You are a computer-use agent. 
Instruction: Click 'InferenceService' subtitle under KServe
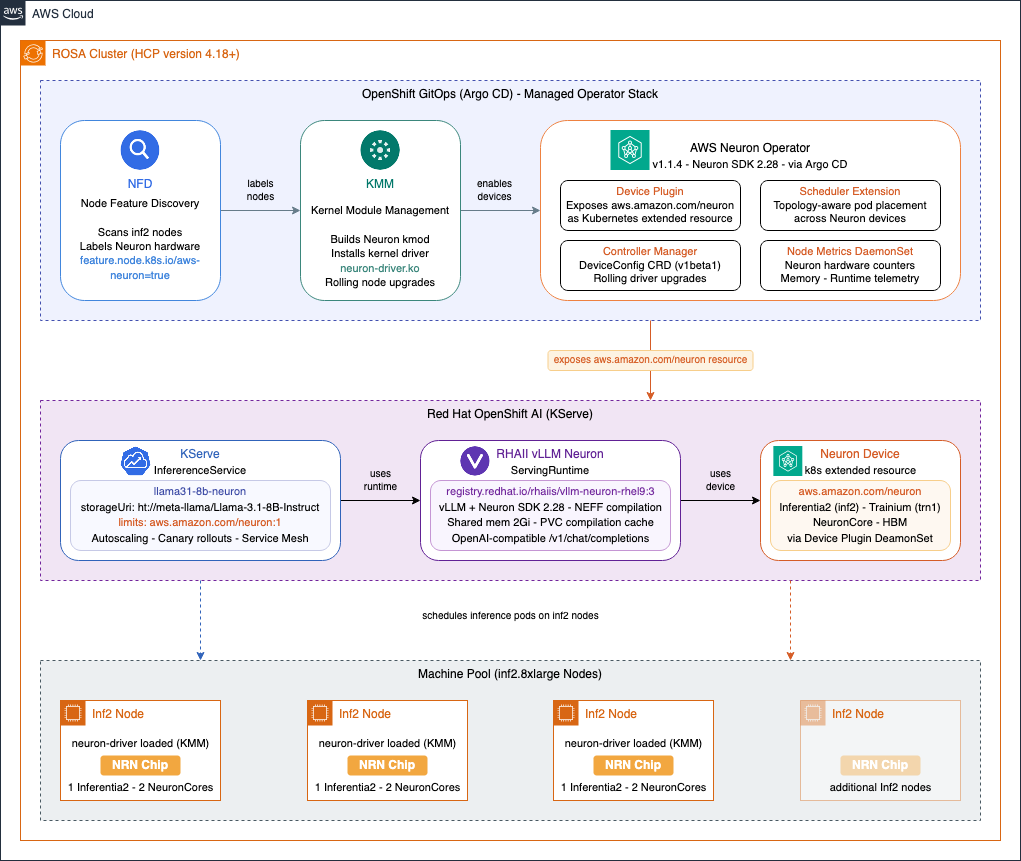(199, 470)
